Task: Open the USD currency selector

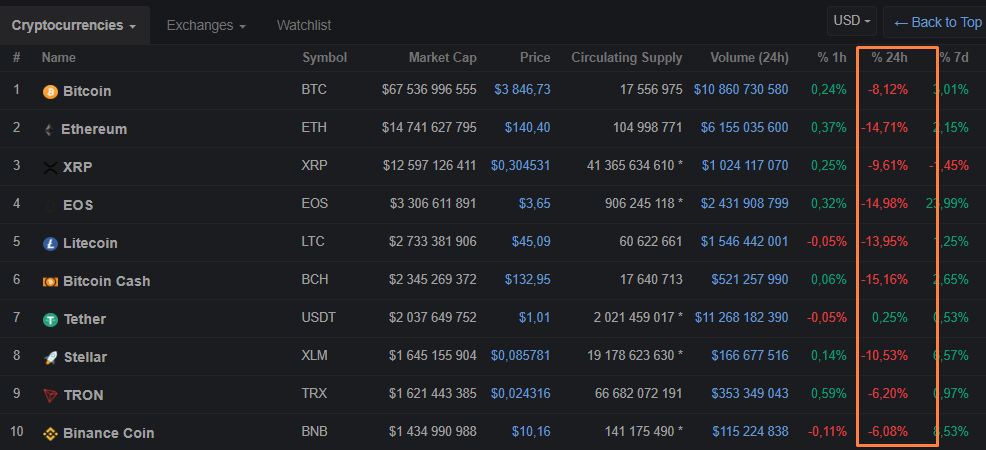Action: [x=853, y=21]
